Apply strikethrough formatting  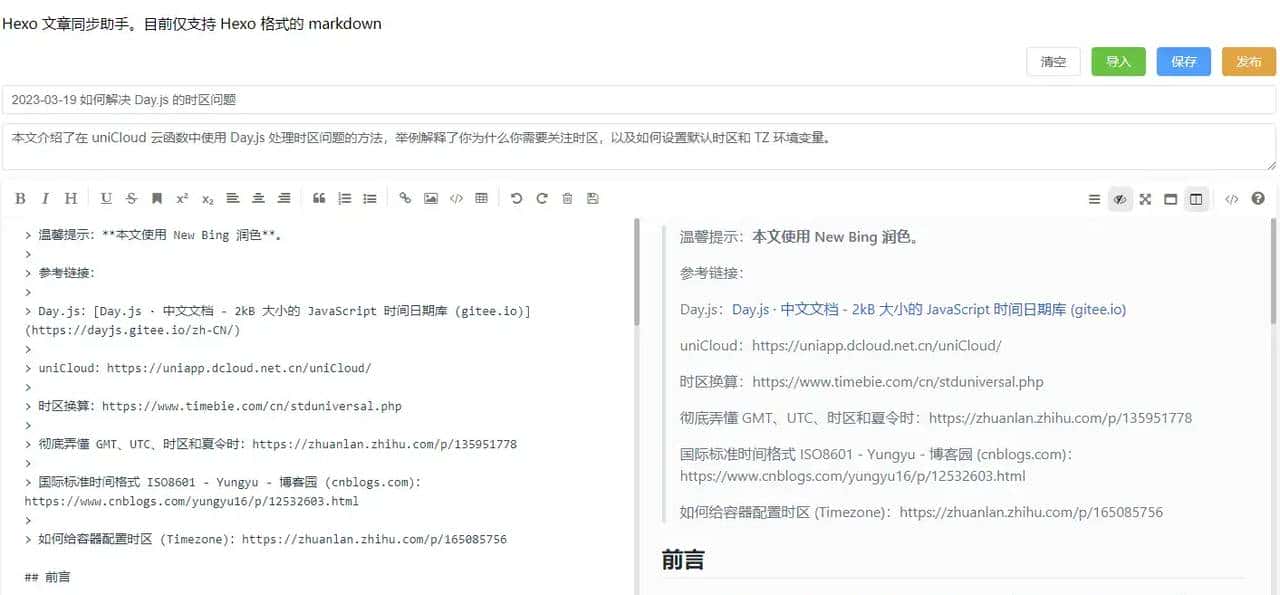pos(131,198)
